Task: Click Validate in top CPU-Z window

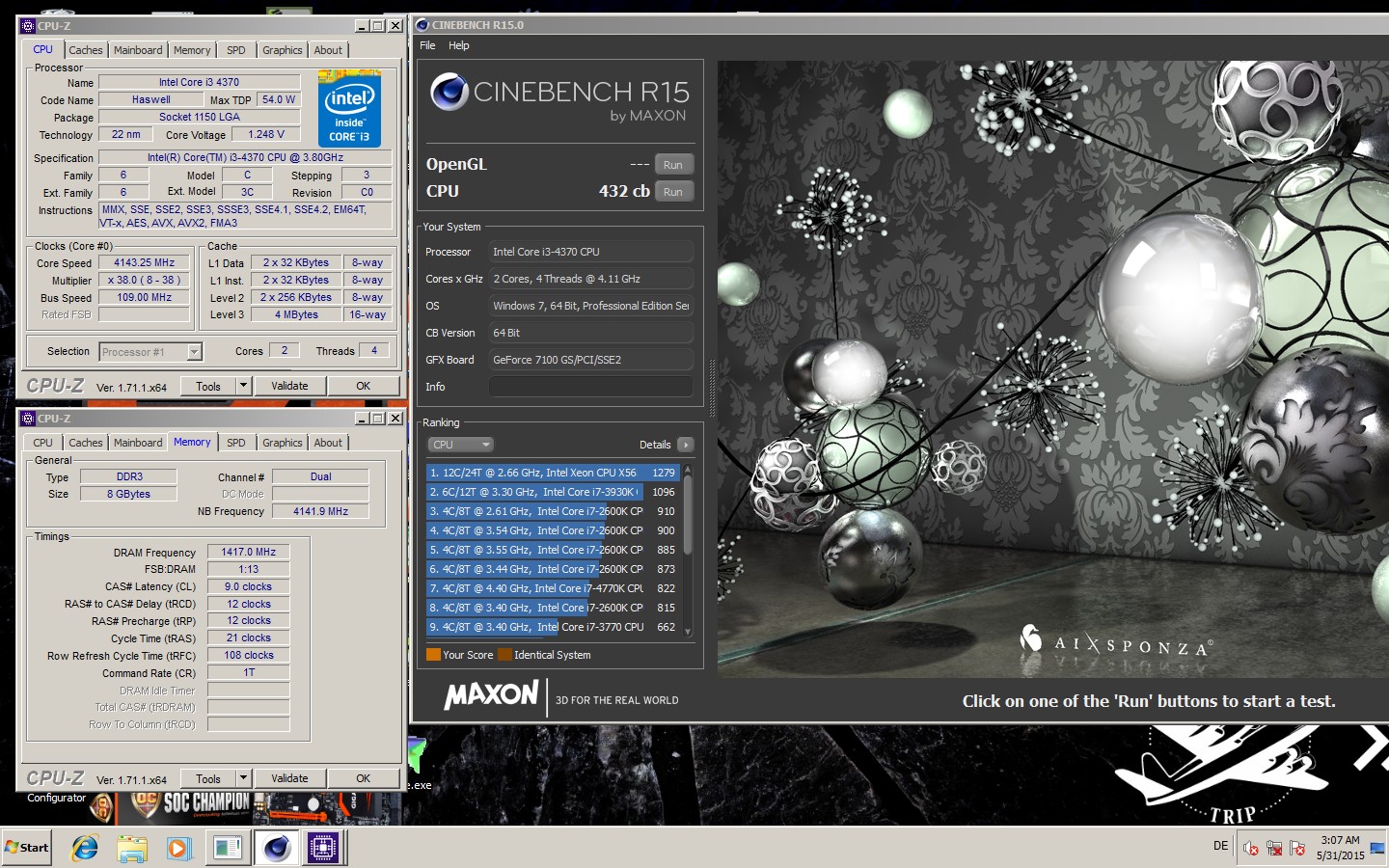Action: pos(289,386)
